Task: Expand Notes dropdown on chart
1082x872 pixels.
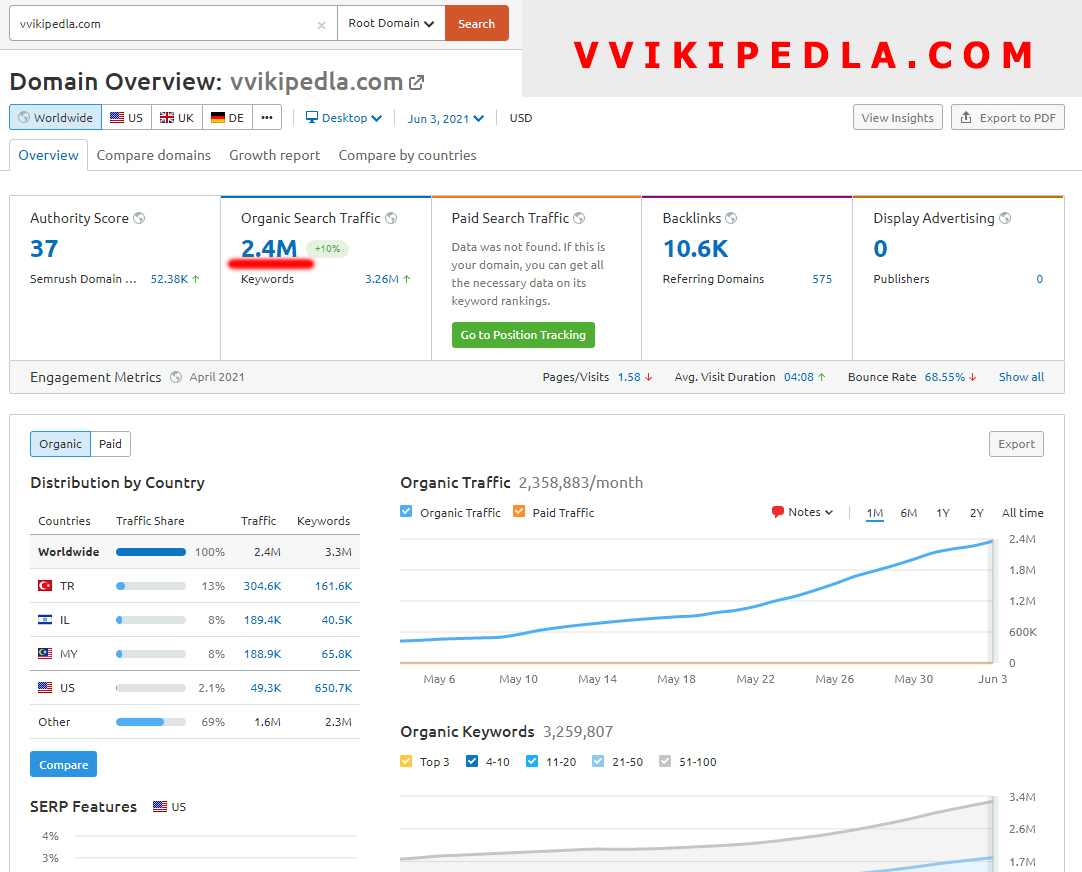Action: [x=803, y=512]
